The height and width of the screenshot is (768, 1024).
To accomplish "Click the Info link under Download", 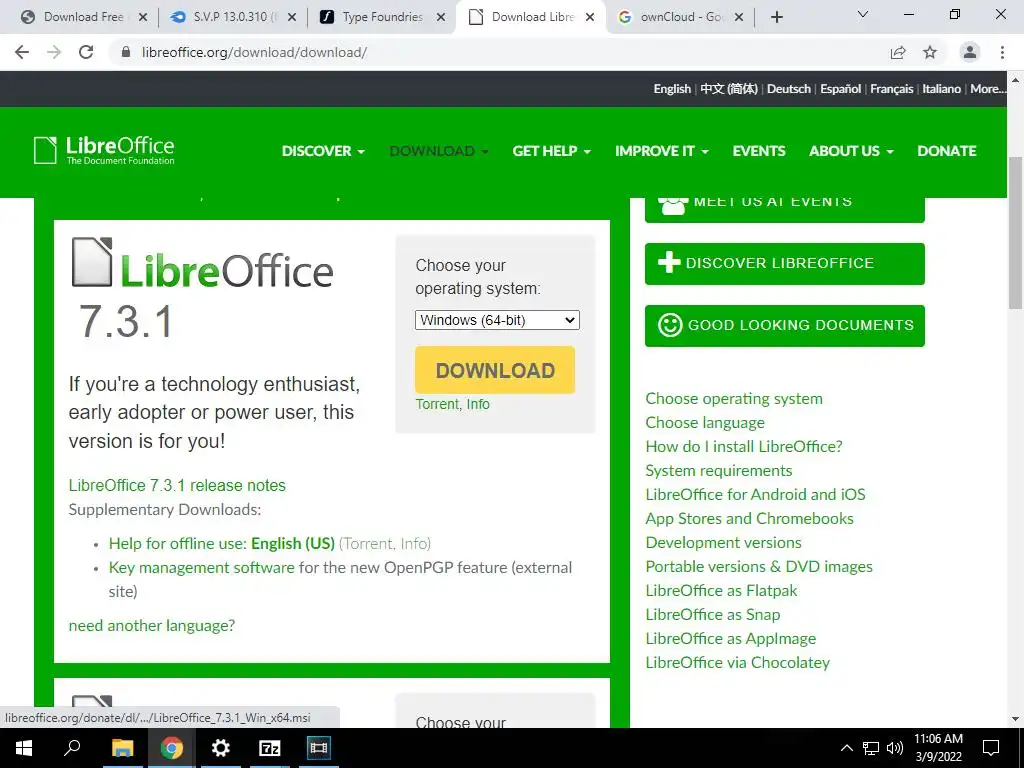I will pos(478,404).
